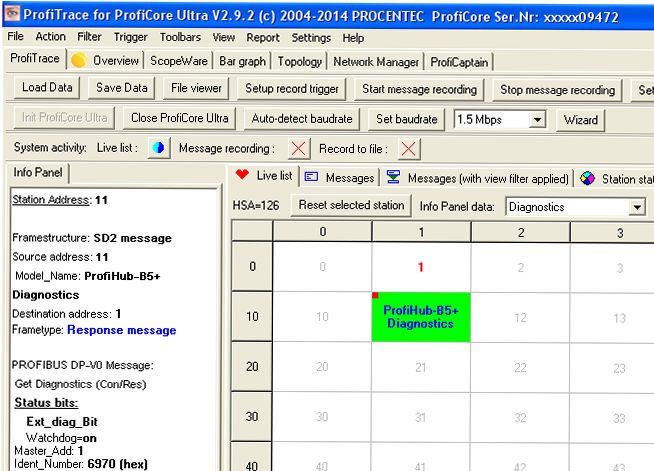Screen dimensions: 654x471
Task: Switch to the Topology tab
Action: pyautogui.click(x=299, y=62)
